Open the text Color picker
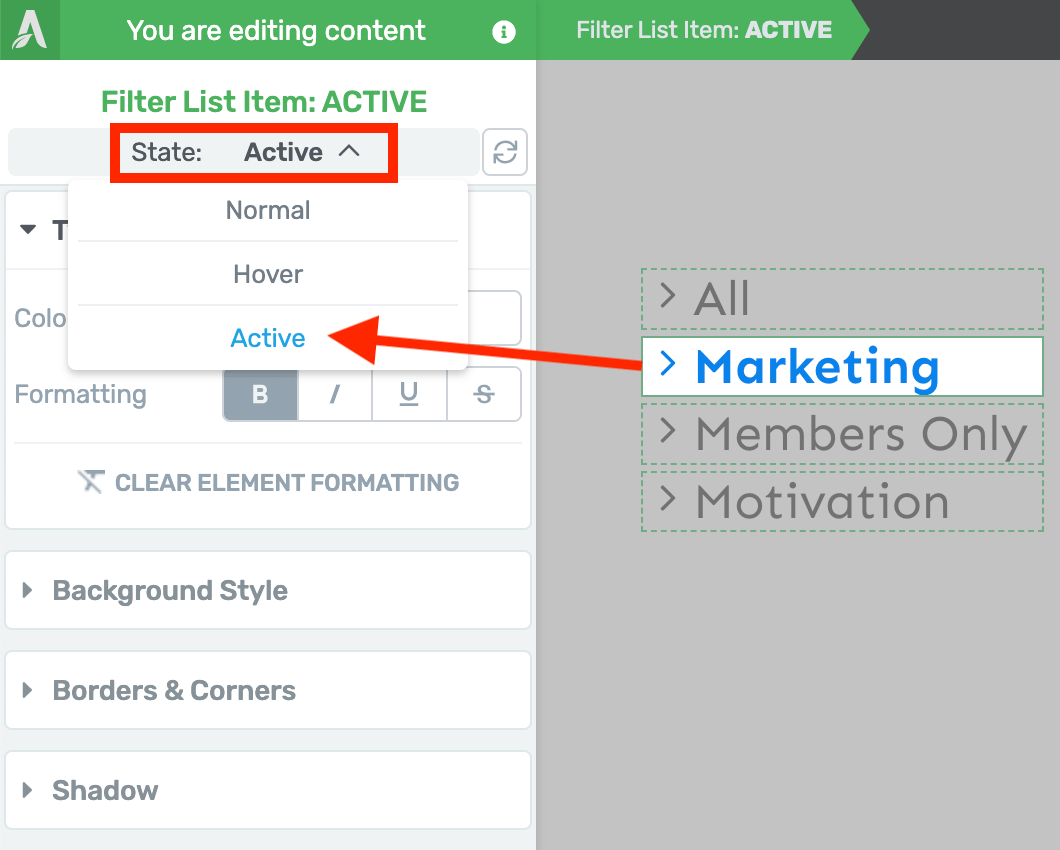 (495, 317)
